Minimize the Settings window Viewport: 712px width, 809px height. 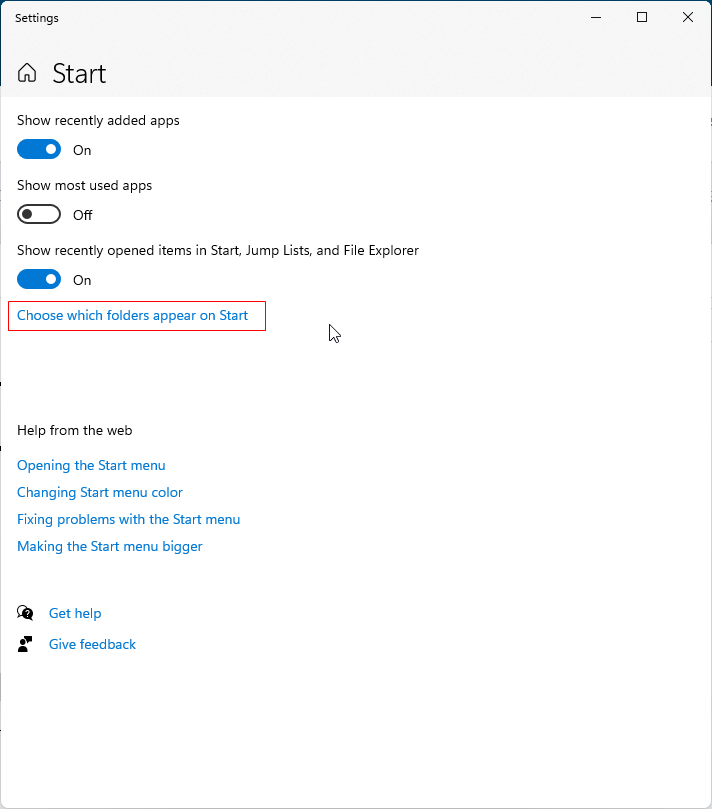(x=596, y=18)
